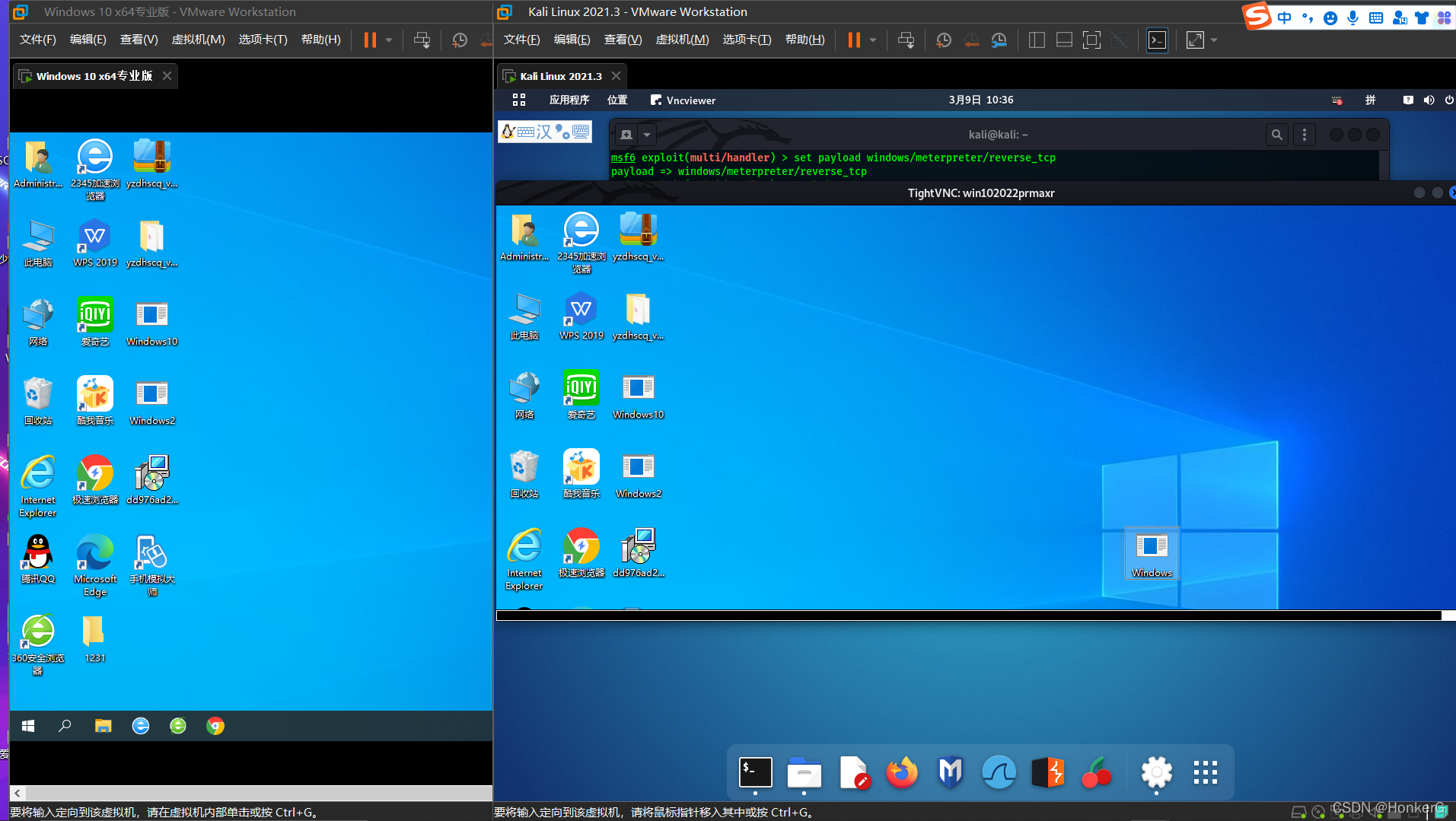Select 手机模拟大师 icon on Windows 10 desktop
This screenshot has height=821, width=1456.
click(x=152, y=565)
